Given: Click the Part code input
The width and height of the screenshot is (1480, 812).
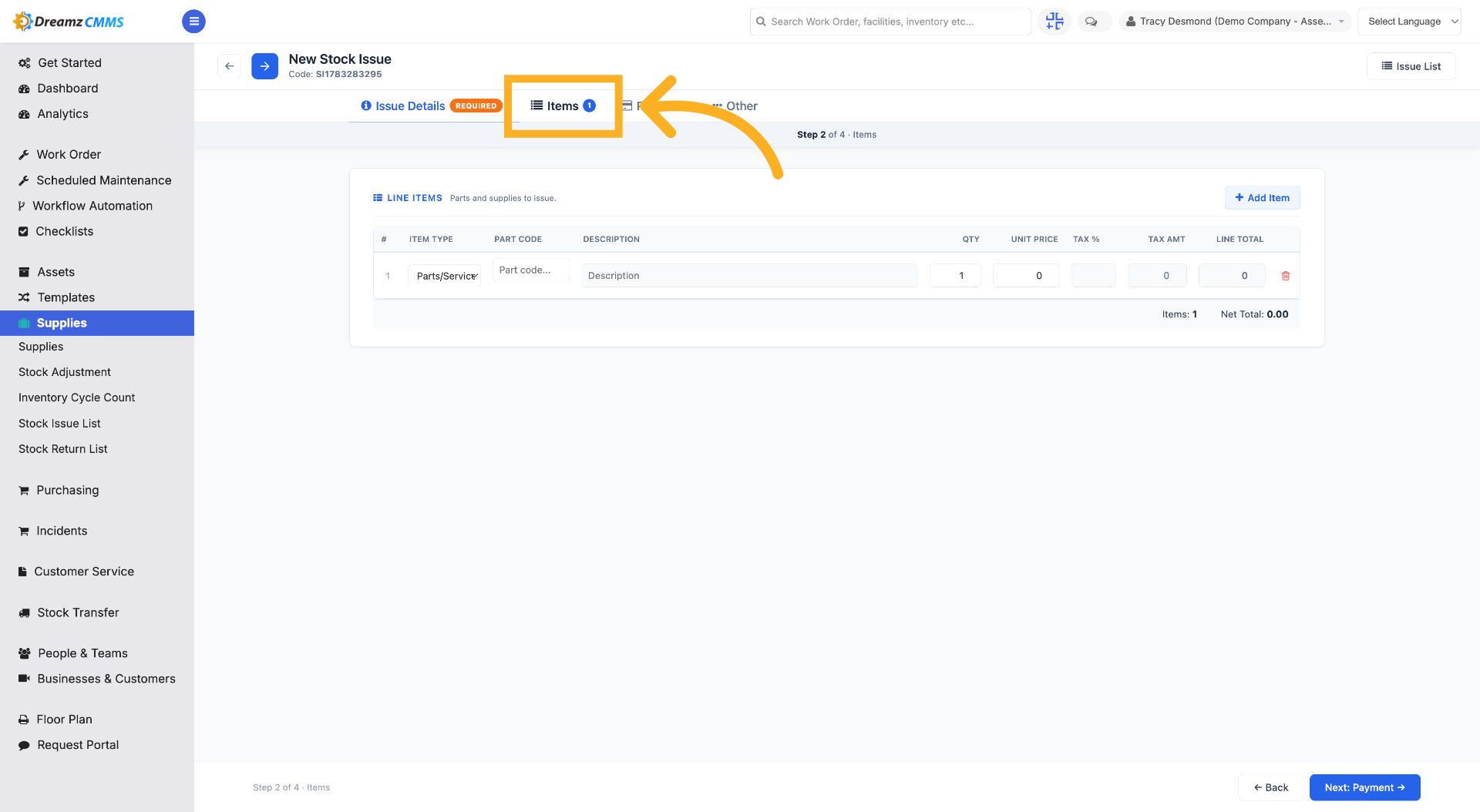Looking at the screenshot, I should [x=531, y=270].
